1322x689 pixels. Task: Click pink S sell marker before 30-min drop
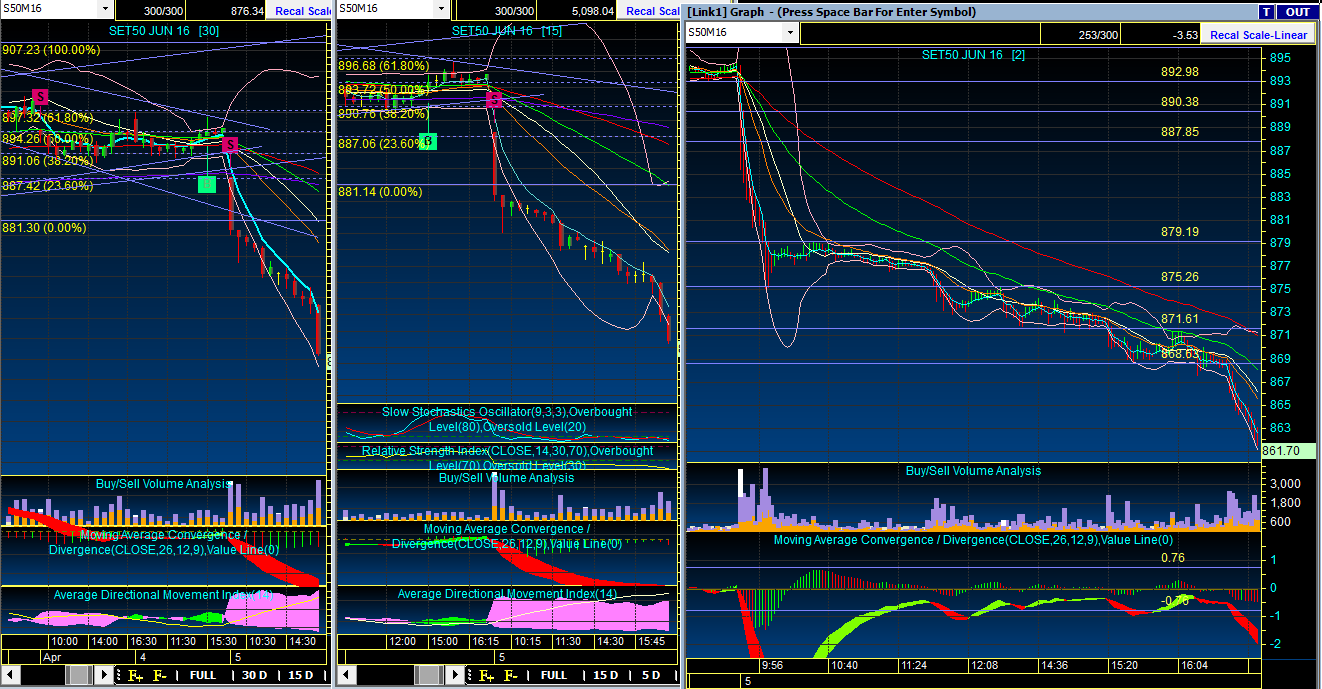(x=229, y=146)
